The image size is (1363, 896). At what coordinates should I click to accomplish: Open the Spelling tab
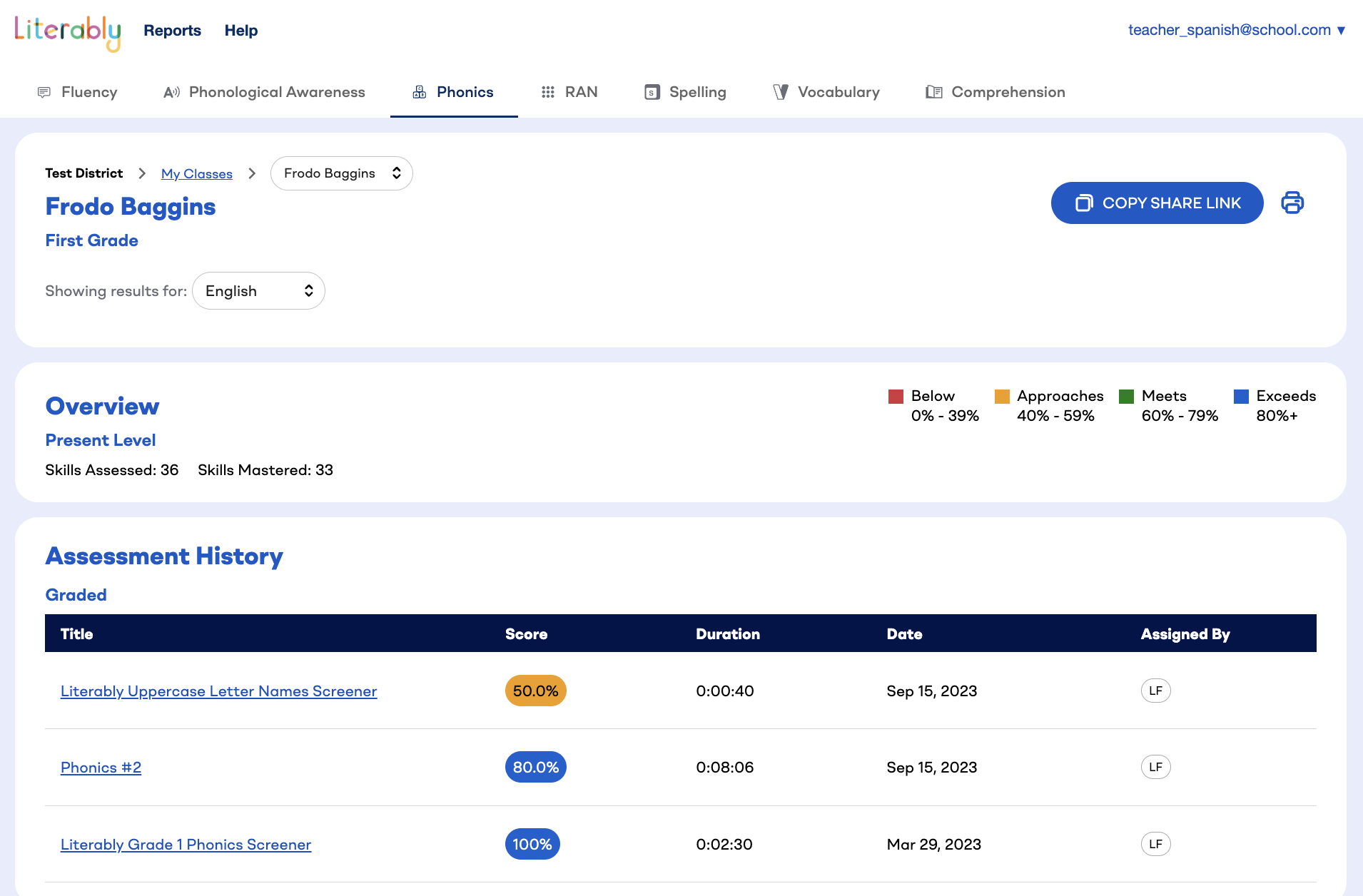click(x=685, y=92)
